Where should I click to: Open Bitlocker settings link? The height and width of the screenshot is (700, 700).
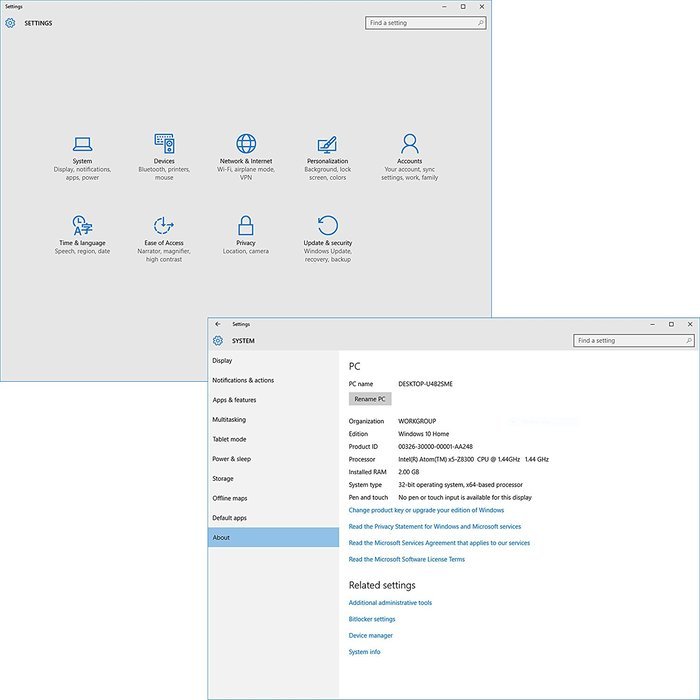coord(372,619)
